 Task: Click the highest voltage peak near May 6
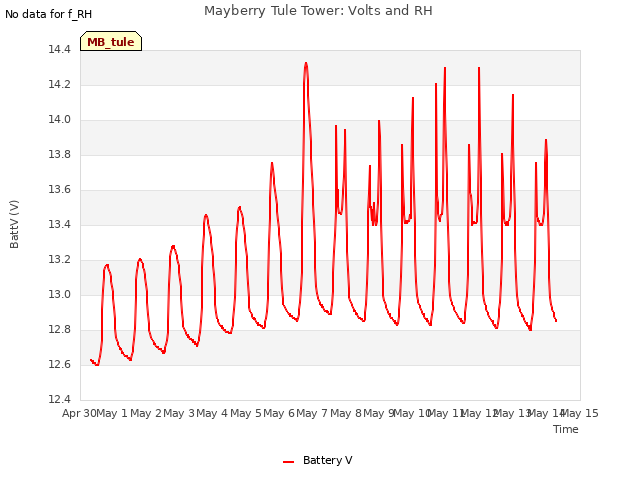click(306, 63)
